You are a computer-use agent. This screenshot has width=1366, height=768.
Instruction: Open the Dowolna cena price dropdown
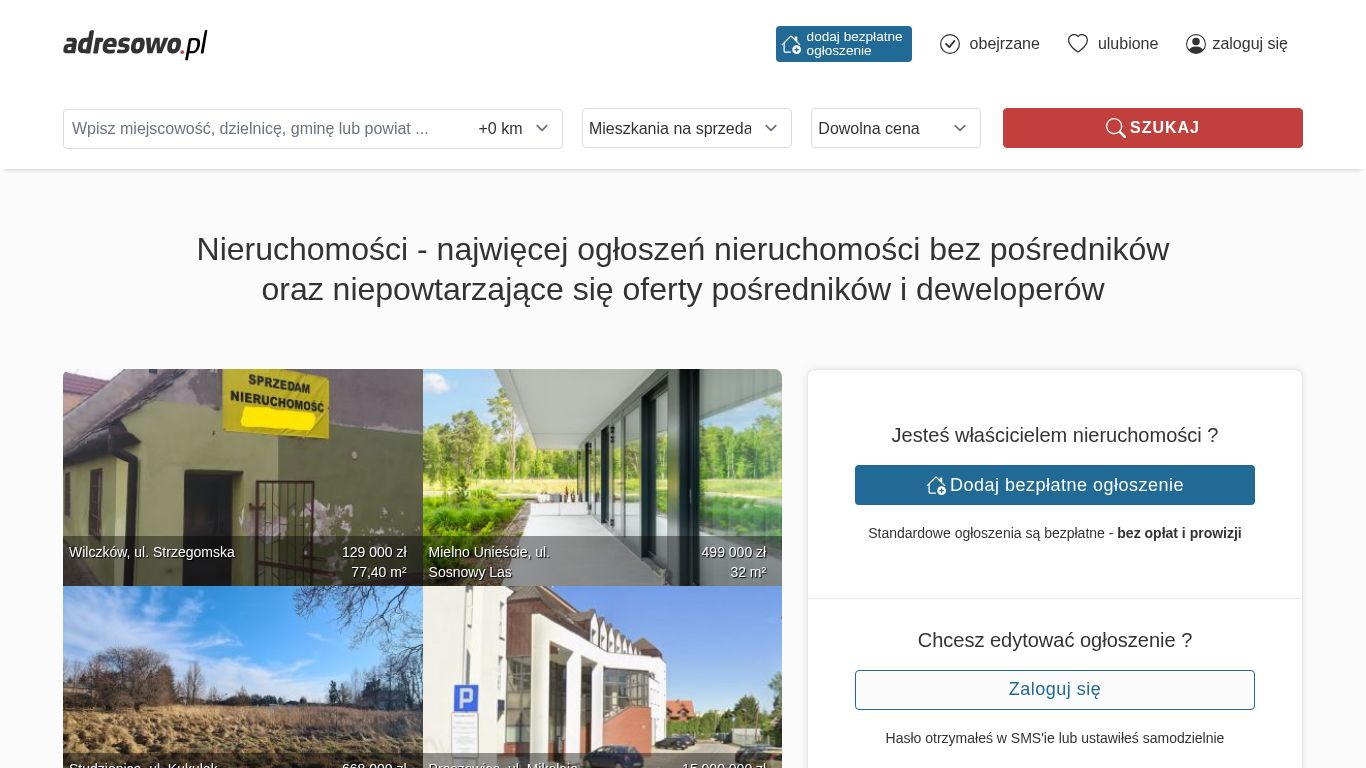click(x=895, y=128)
